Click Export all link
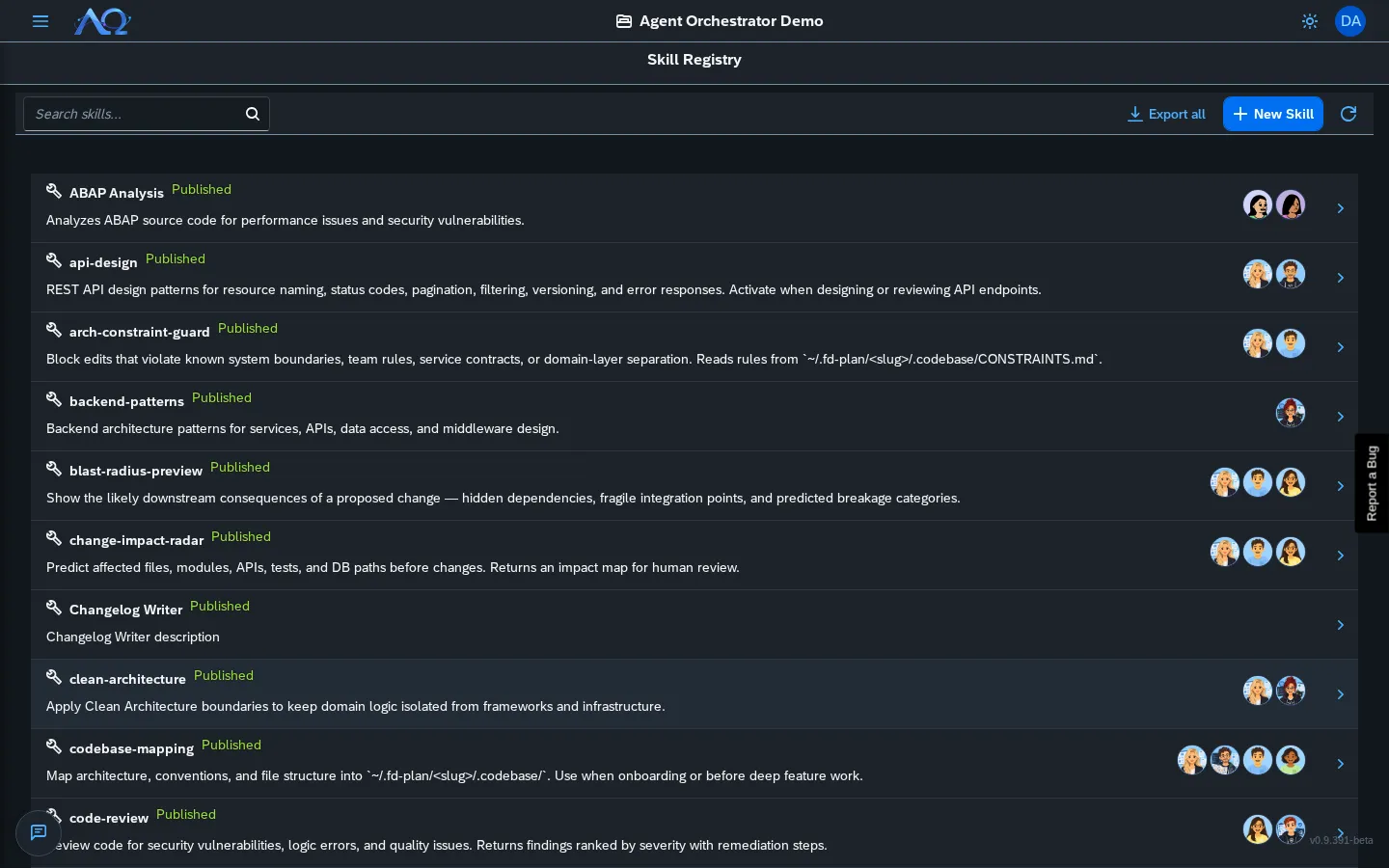Image resolution: width=1389 pixels, height=868 pixels. [1167, 114]
